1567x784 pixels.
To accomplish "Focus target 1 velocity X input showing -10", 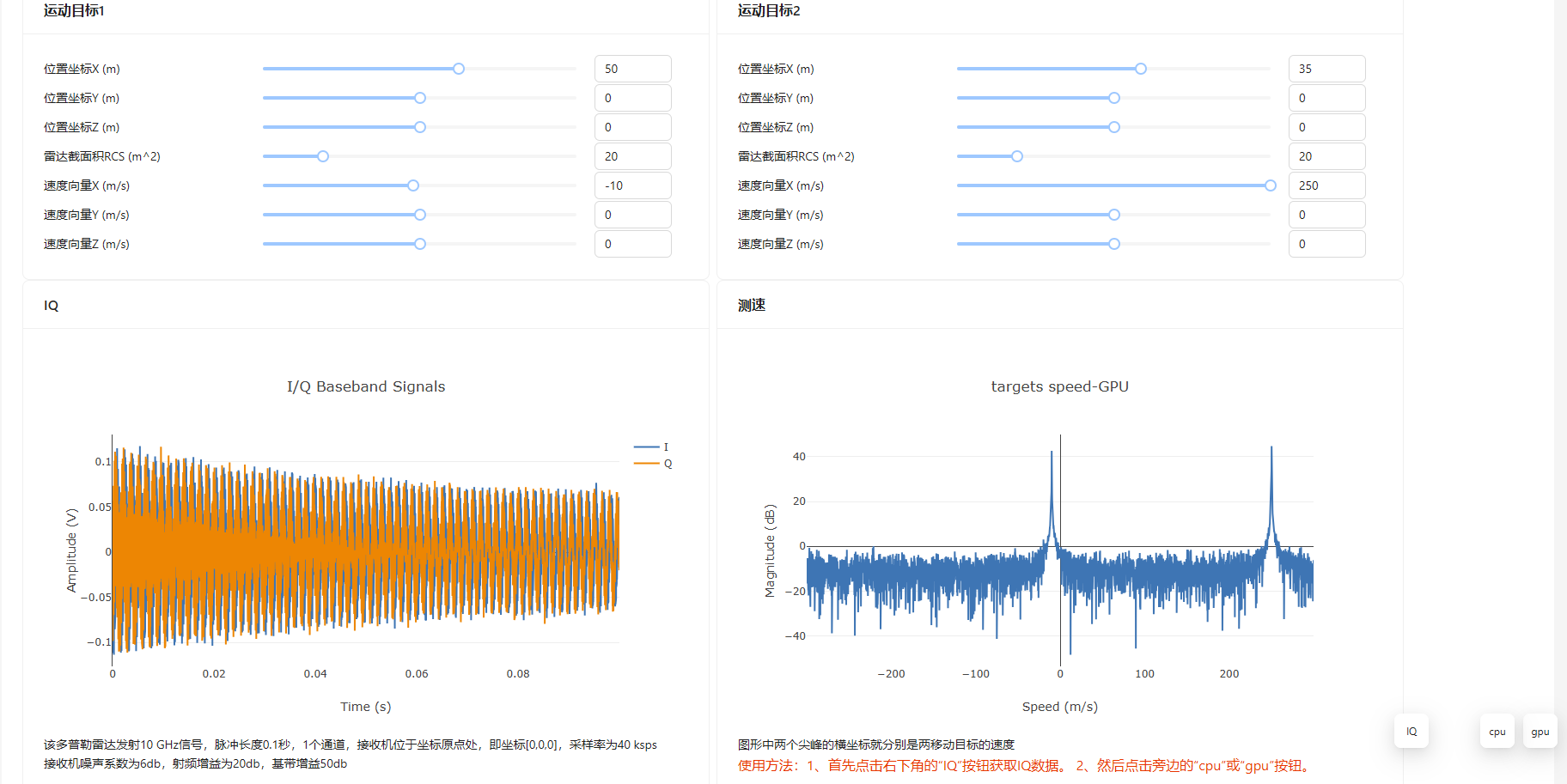I will [x=632, y=185].
